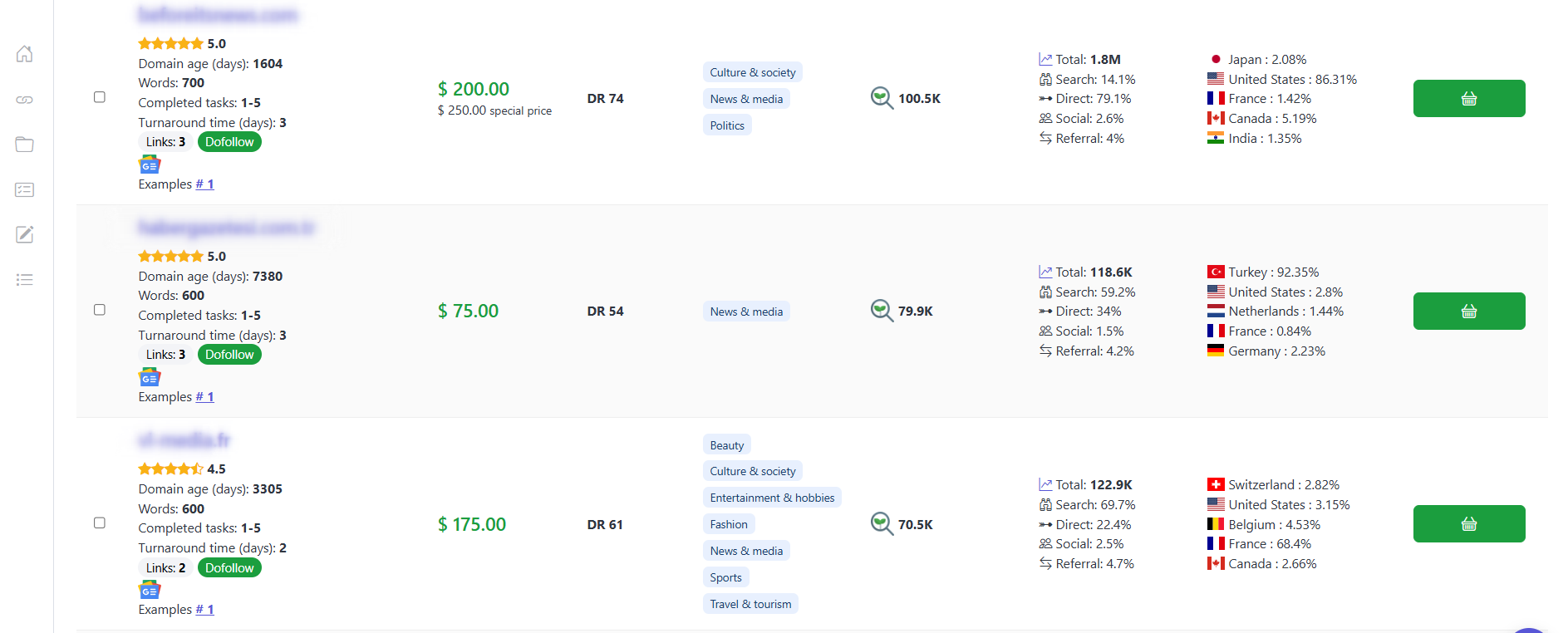1568x633 pixels.
Task: Add the DR 74 site to cart
Action: pyautogui.click(x=1468, y=99)
